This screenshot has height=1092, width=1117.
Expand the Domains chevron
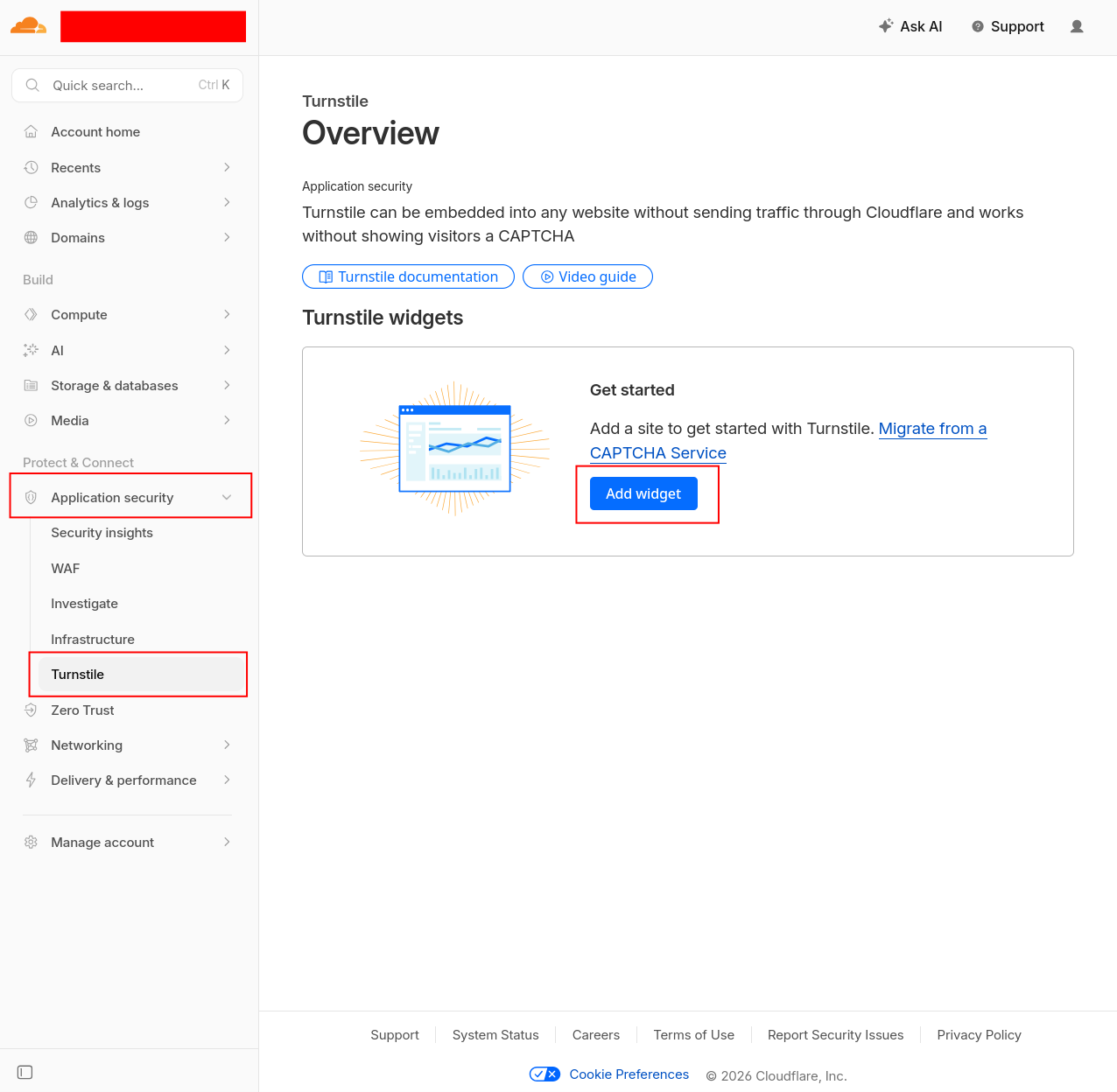[227, 237]
